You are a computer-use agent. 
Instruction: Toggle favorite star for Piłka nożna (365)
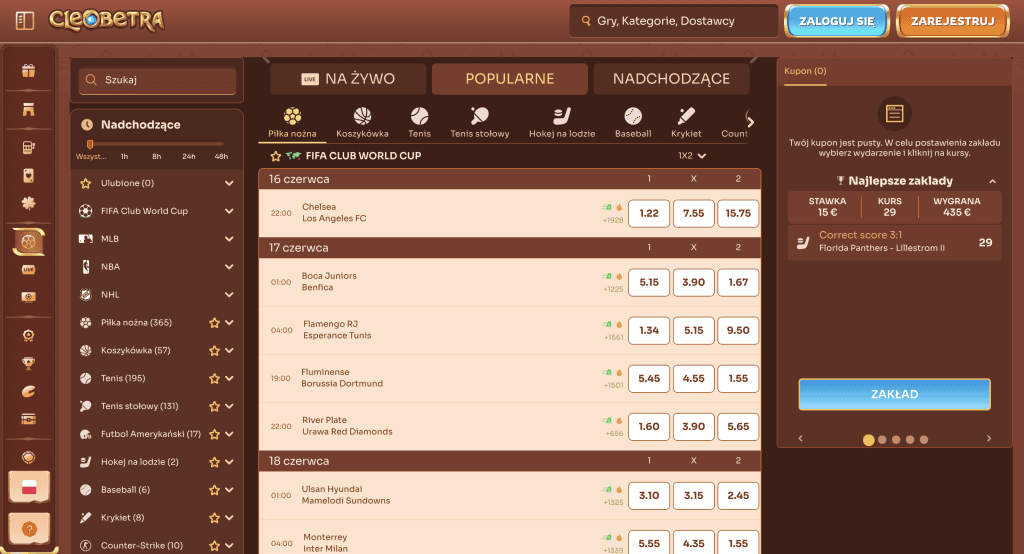pyautogui.click(x=214, y=323)
